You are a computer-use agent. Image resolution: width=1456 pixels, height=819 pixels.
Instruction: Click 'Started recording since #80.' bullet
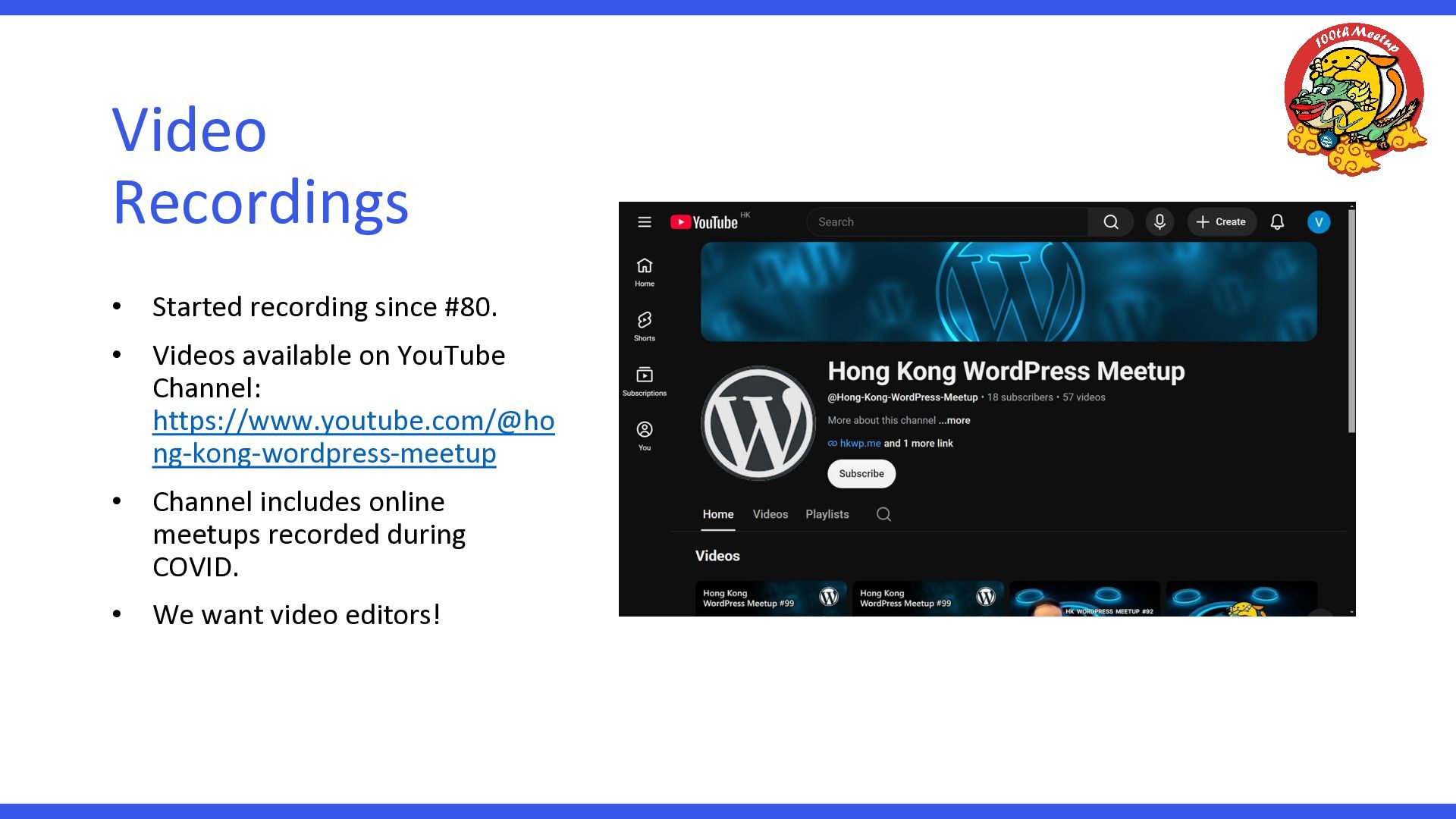click(325, 307)
